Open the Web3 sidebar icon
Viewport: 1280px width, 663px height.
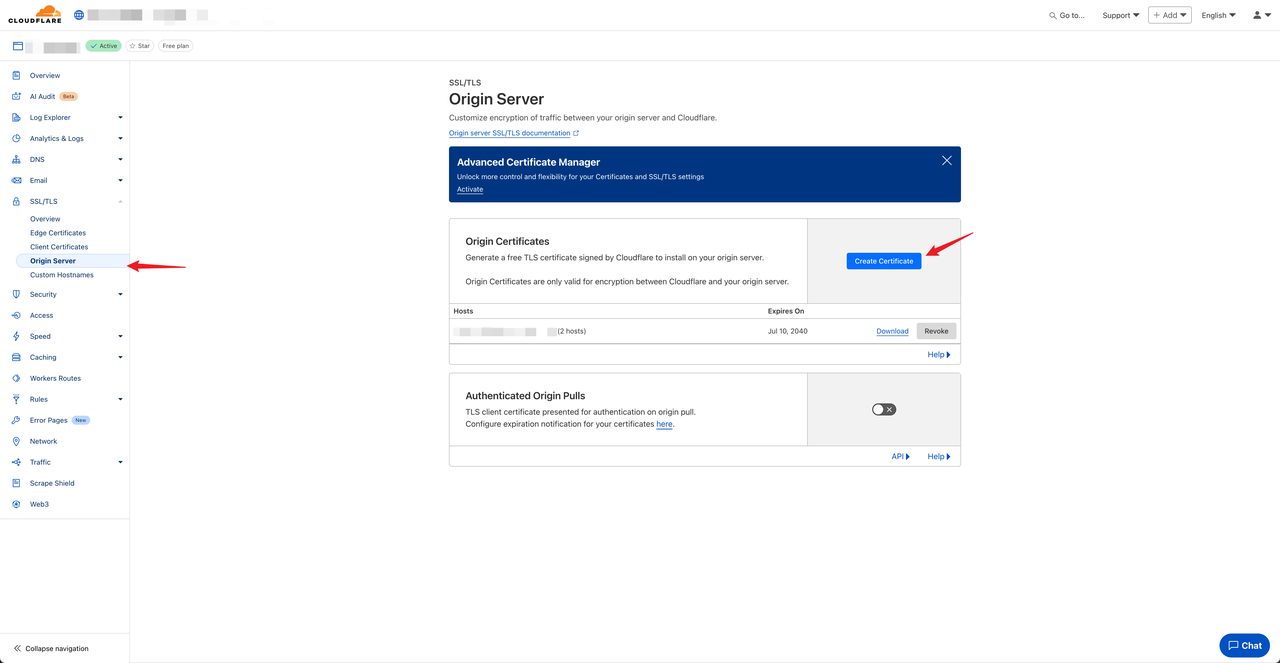[16, 504]
